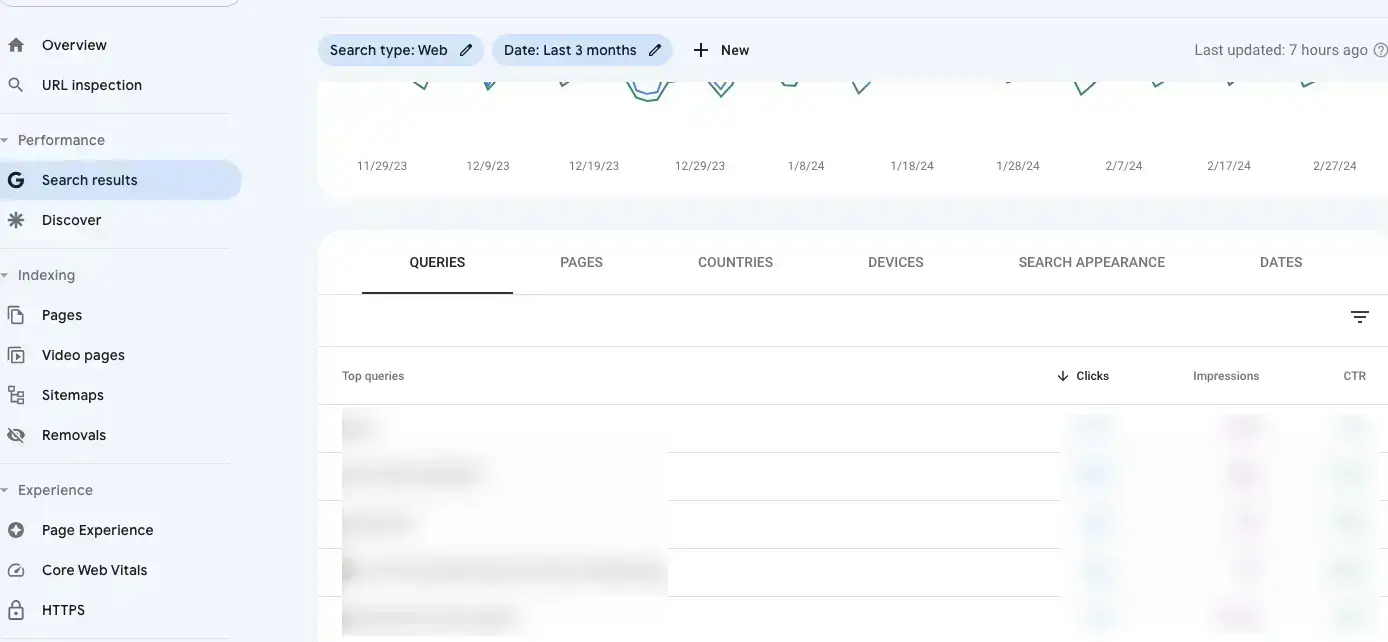Switch to the Queries tab
This screenshot has height=642, width=1388.
point(437,262)
